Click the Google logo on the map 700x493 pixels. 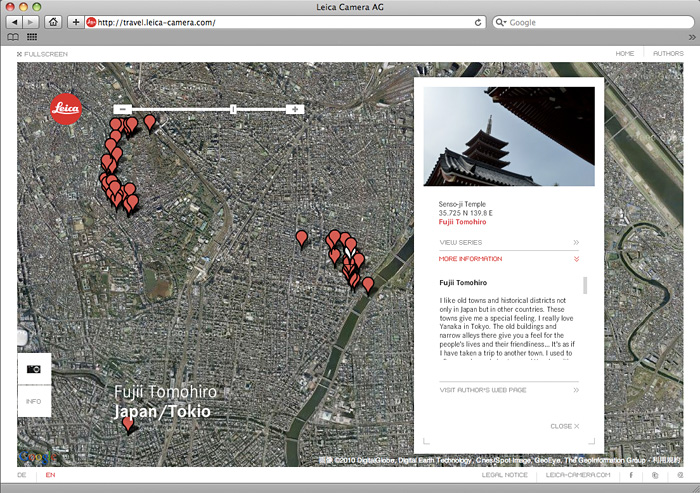(38, 457)
